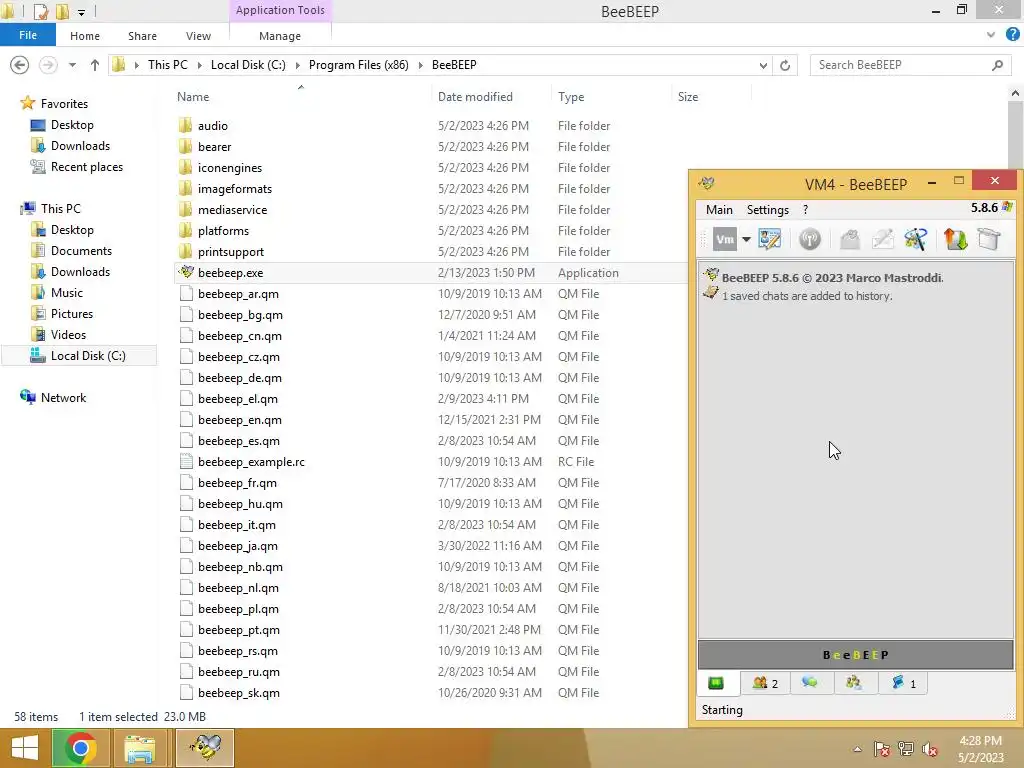Select beebeep.exe application file
The width and height of the screenshot is (1024, 768).
[x=231, y=273]
